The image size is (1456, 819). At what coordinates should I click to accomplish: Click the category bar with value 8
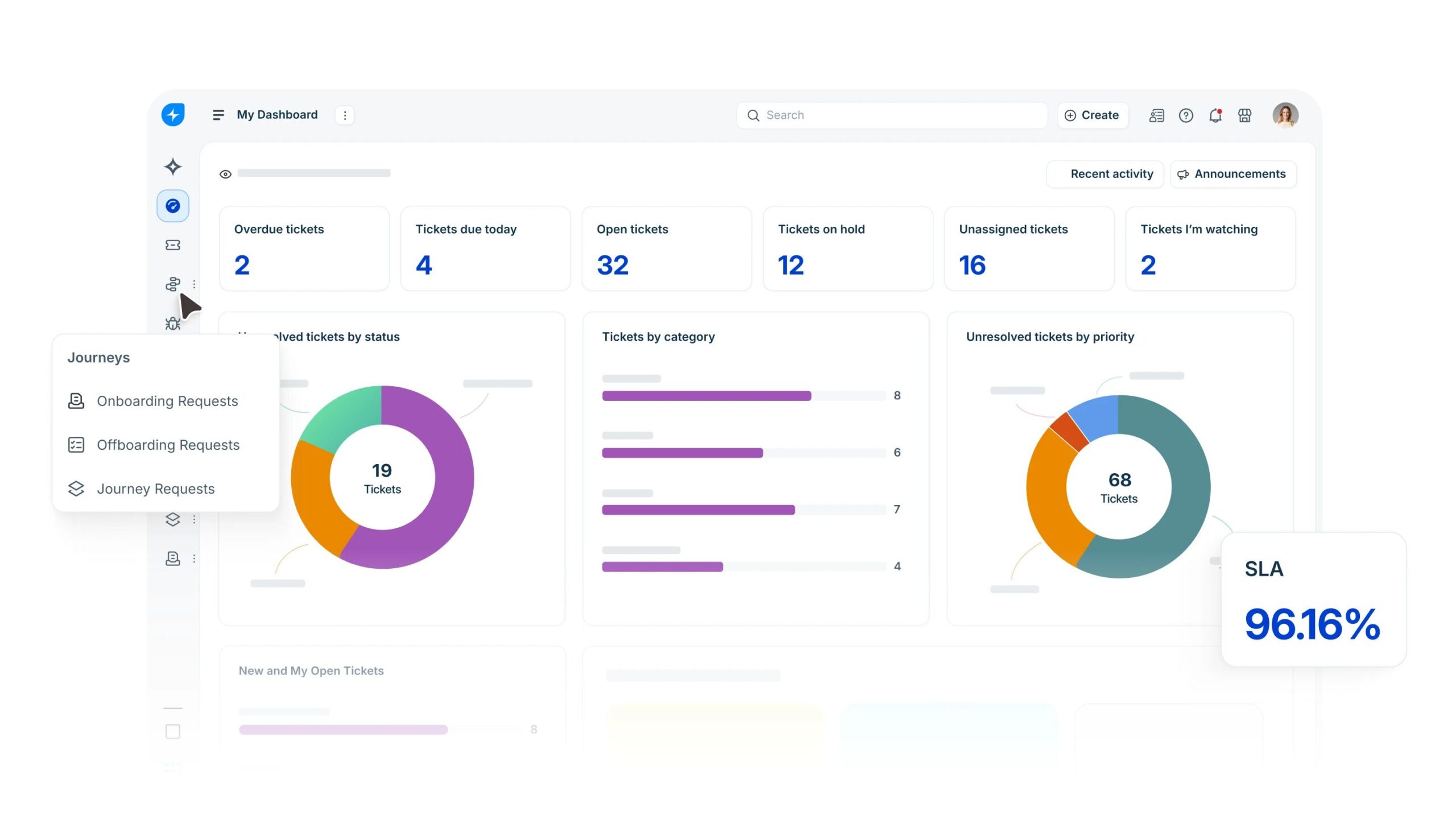pyautogui.click(x=707, y=396)
